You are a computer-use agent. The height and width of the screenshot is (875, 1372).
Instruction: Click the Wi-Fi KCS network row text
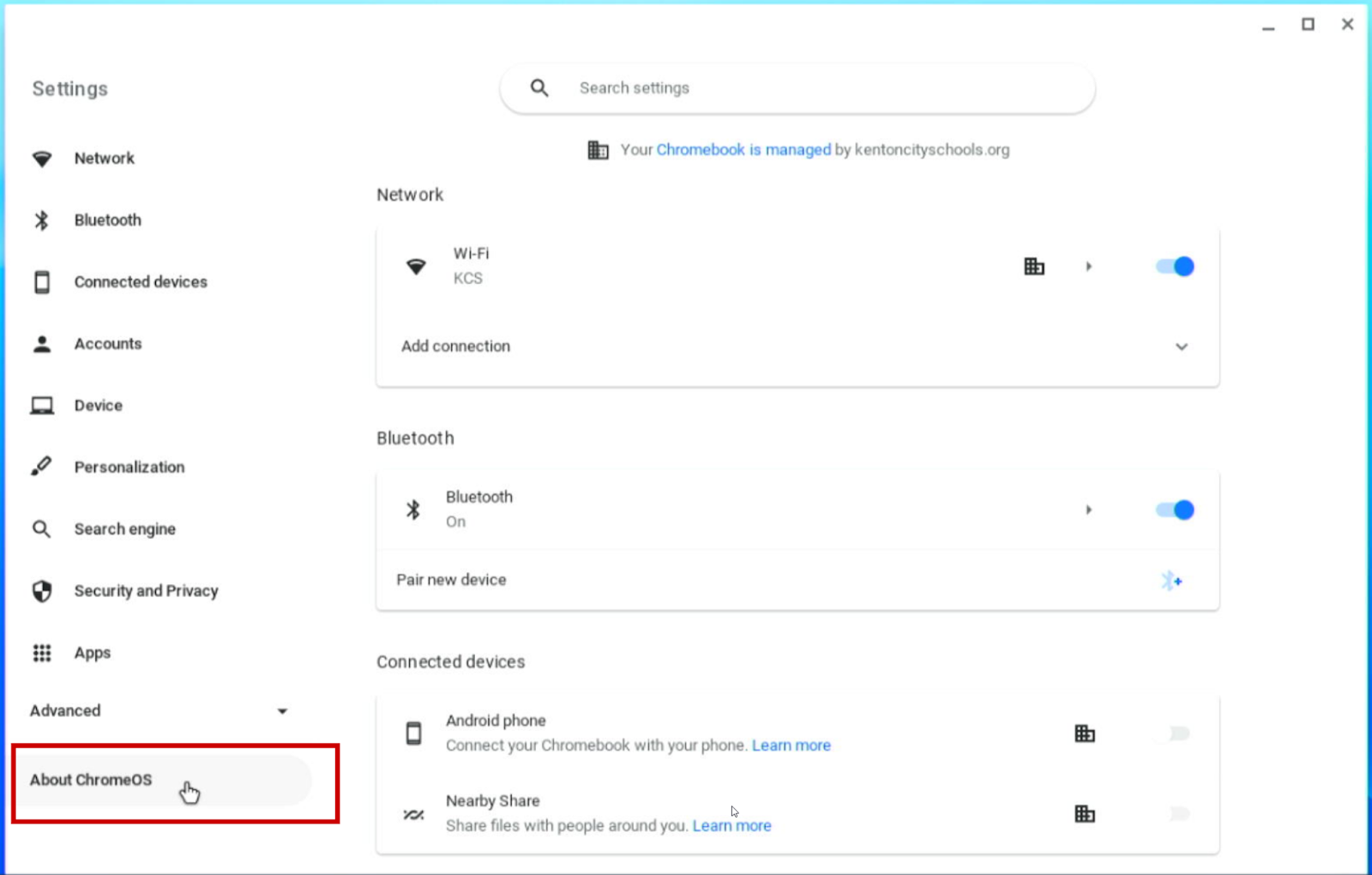tap(471, 266)
